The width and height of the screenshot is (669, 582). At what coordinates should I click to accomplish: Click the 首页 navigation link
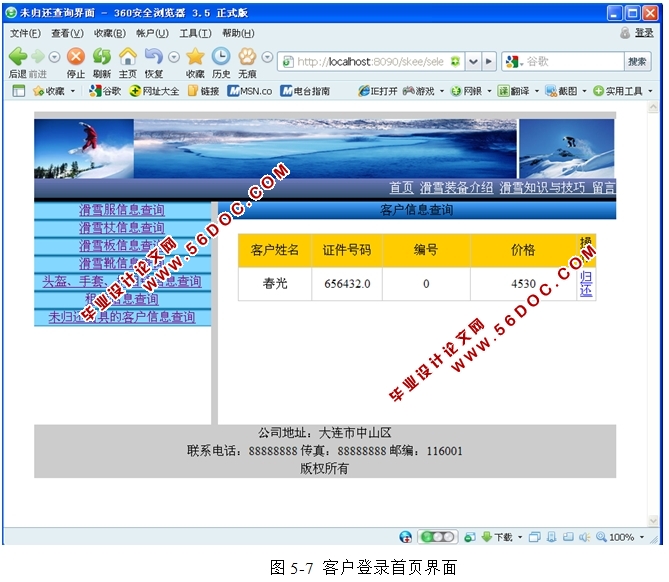401,187
